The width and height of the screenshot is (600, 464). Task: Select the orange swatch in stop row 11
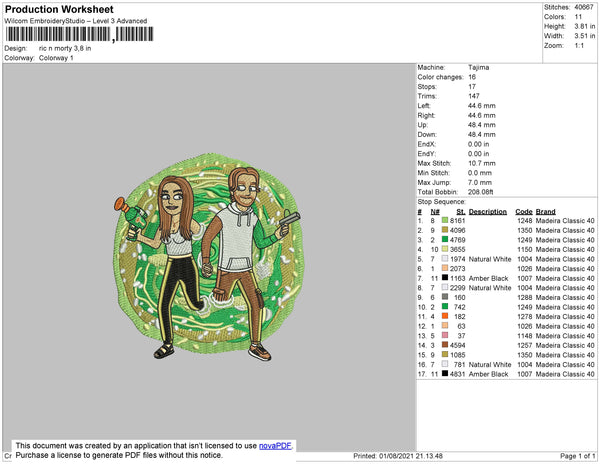[445, 316]
